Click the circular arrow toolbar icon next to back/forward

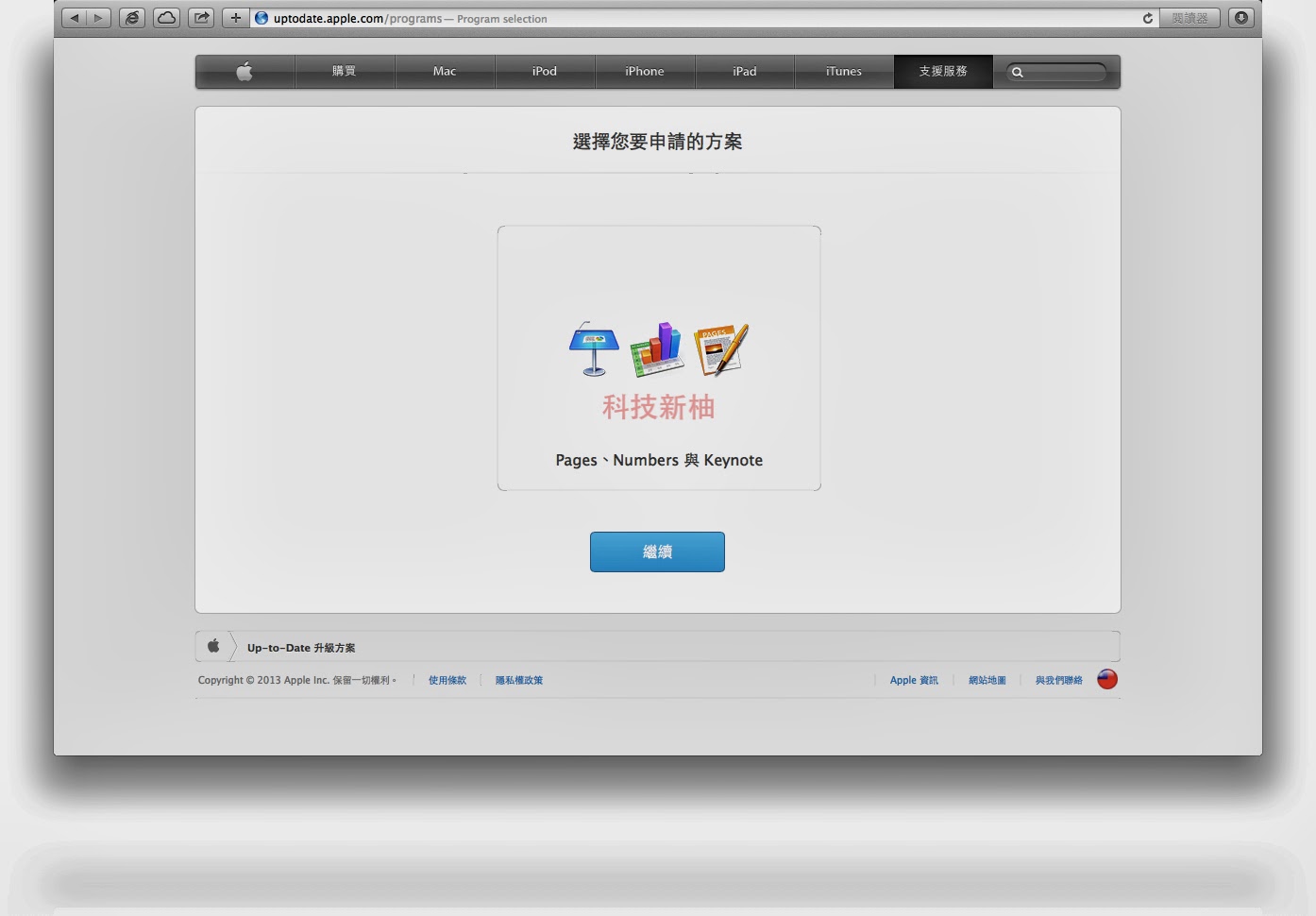click(x=132, y=18)
